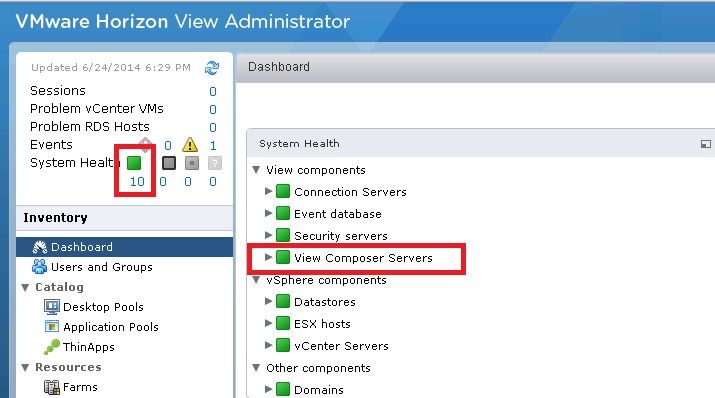Expand the Datastores node
The image size is (715, 398).
point(269,301)
